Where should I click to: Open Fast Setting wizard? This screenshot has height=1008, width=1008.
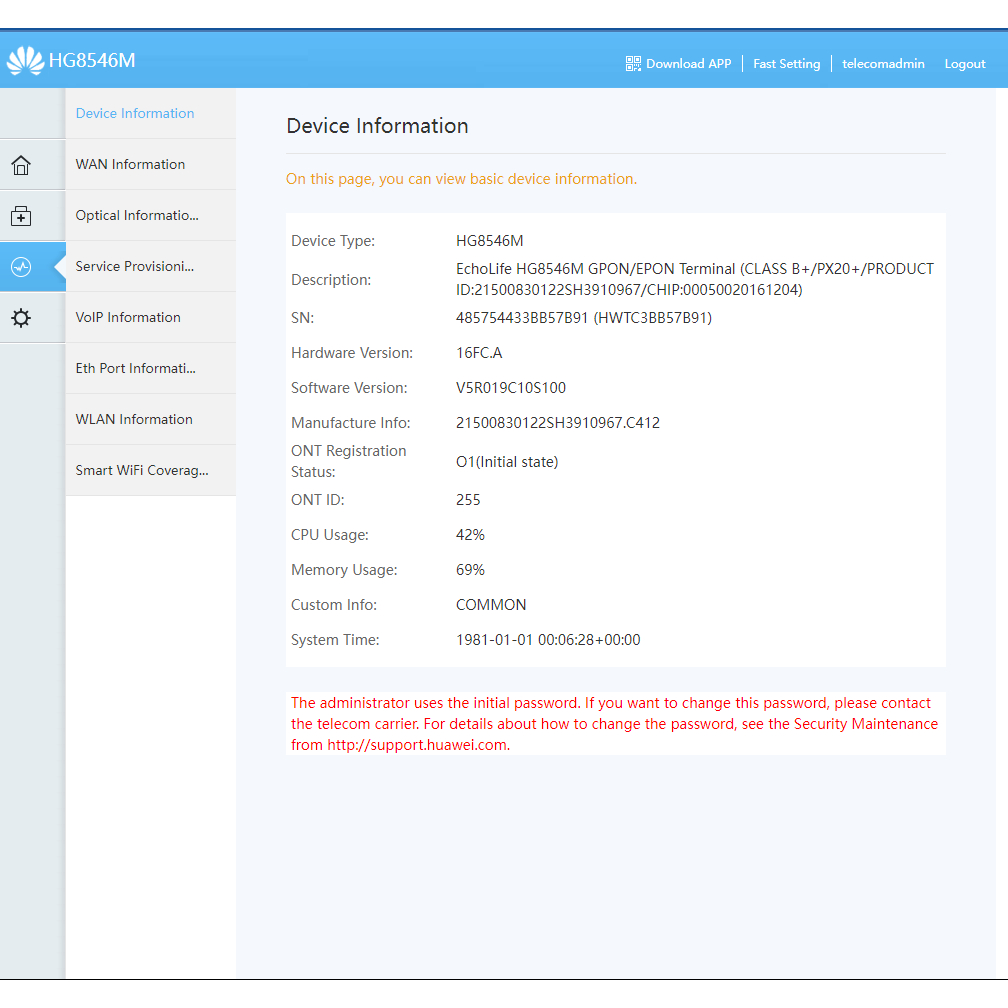(x=786, y=63)
